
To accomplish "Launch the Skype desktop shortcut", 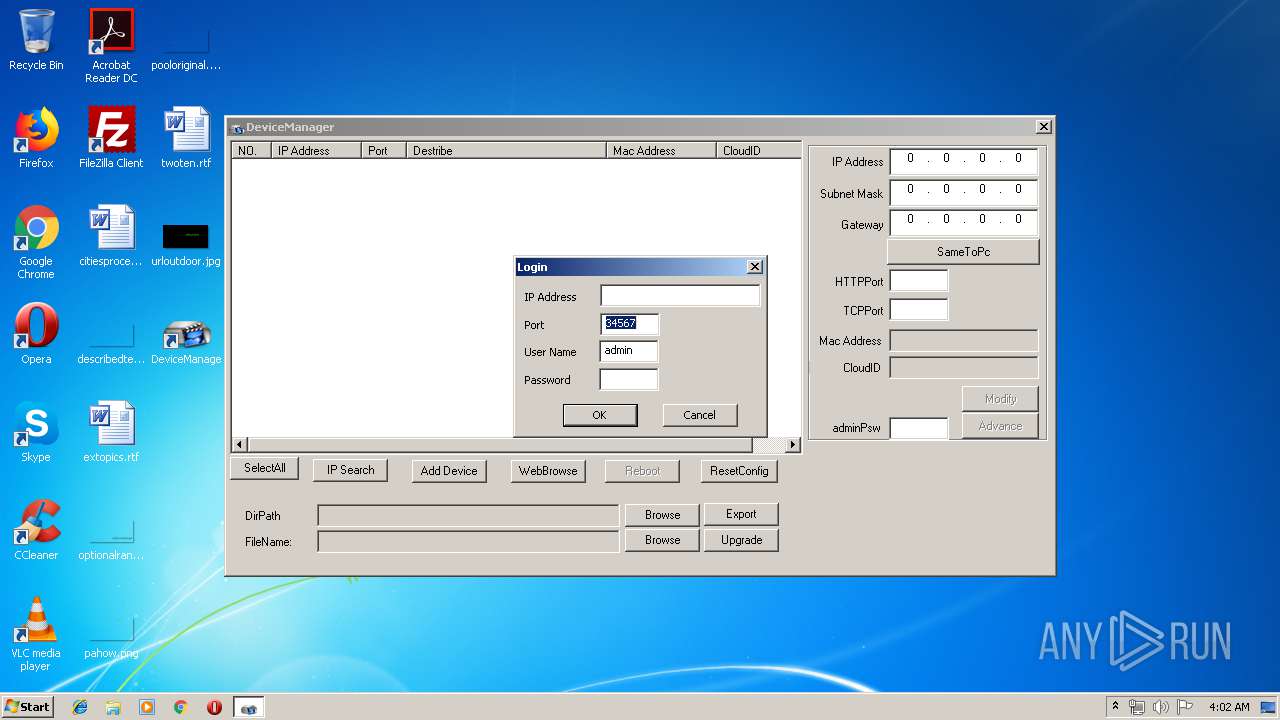I will pyautogui.click(x=36, y=432).
